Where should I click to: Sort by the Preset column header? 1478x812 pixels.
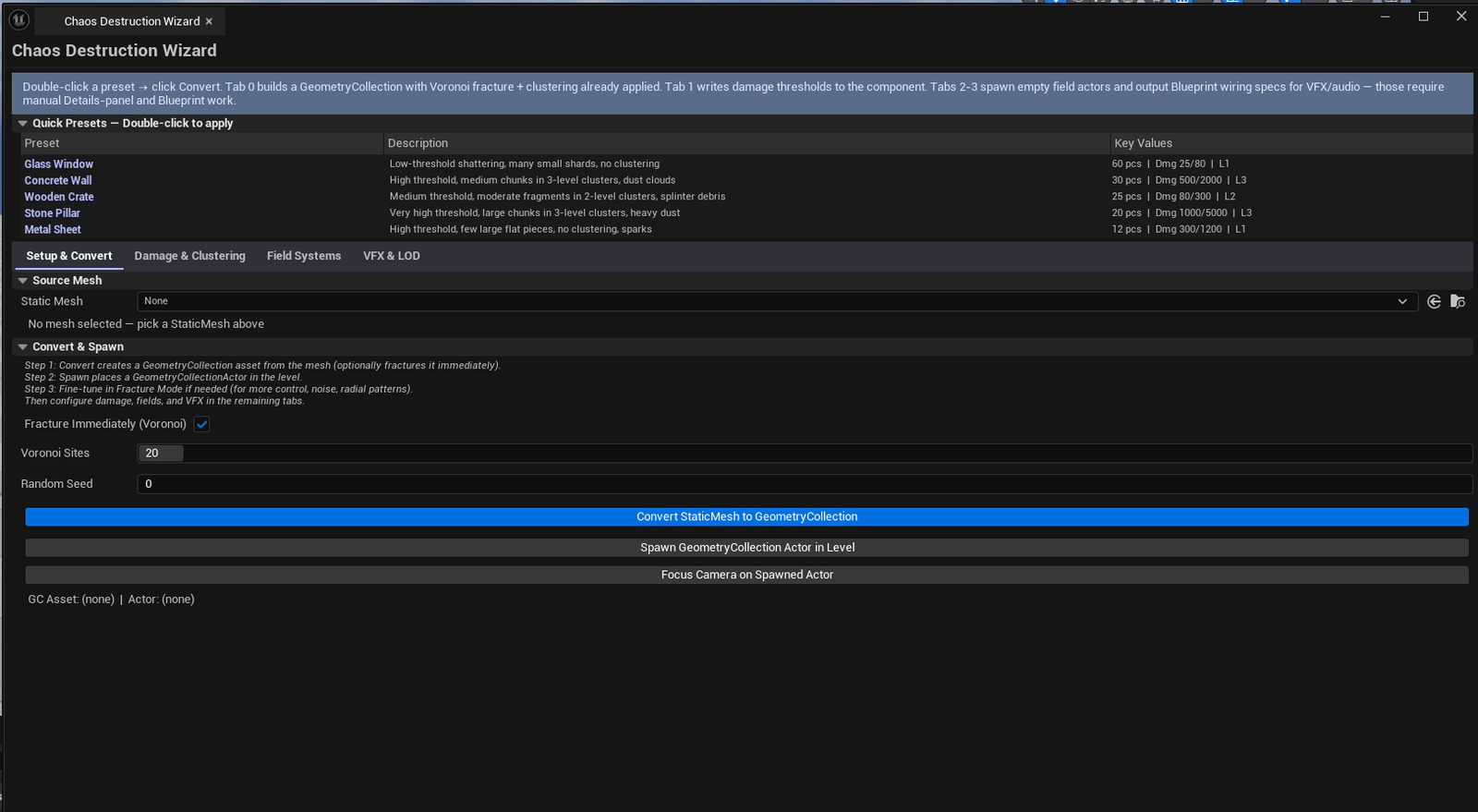201,143
